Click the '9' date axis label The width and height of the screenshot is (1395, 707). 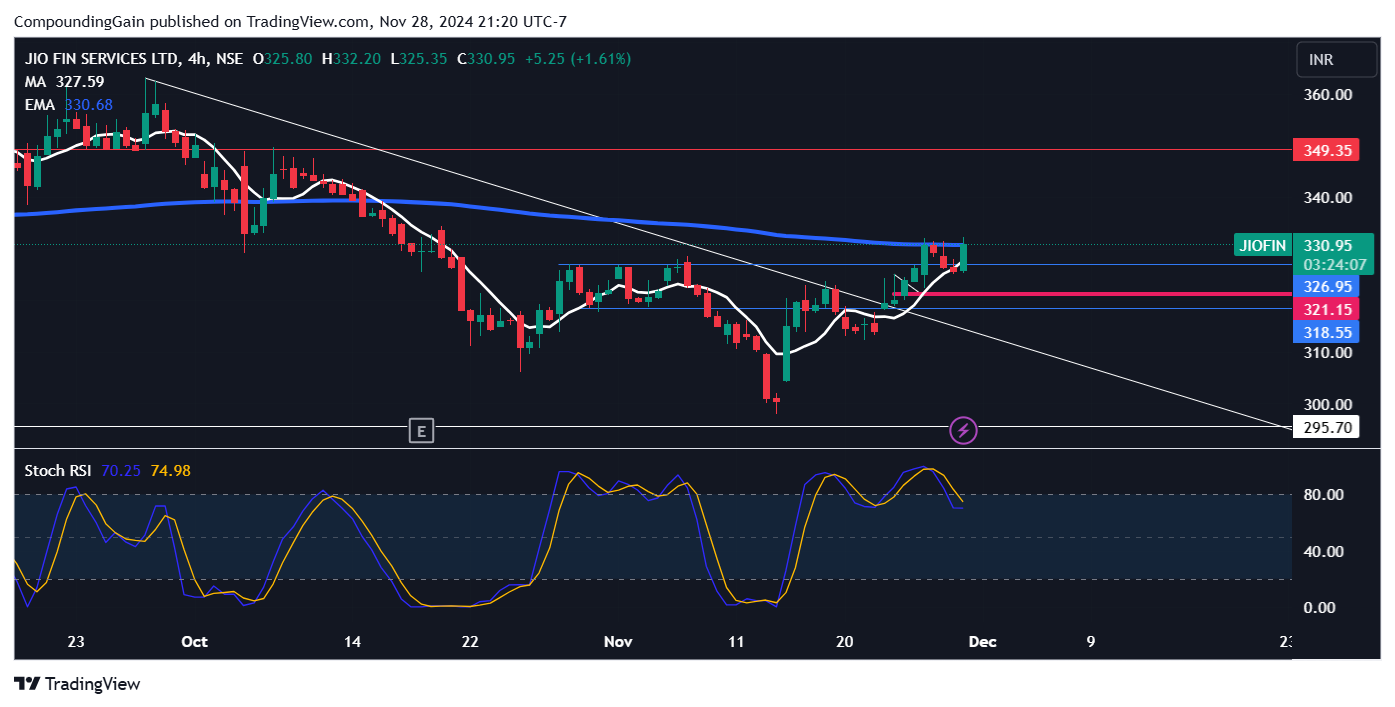(1091, 642)
